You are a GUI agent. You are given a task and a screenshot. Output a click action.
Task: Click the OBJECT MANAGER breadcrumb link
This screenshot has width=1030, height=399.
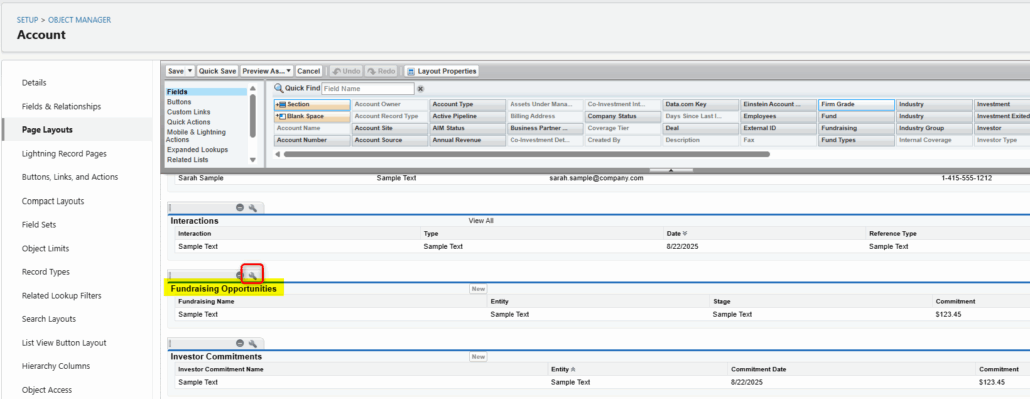79,20
